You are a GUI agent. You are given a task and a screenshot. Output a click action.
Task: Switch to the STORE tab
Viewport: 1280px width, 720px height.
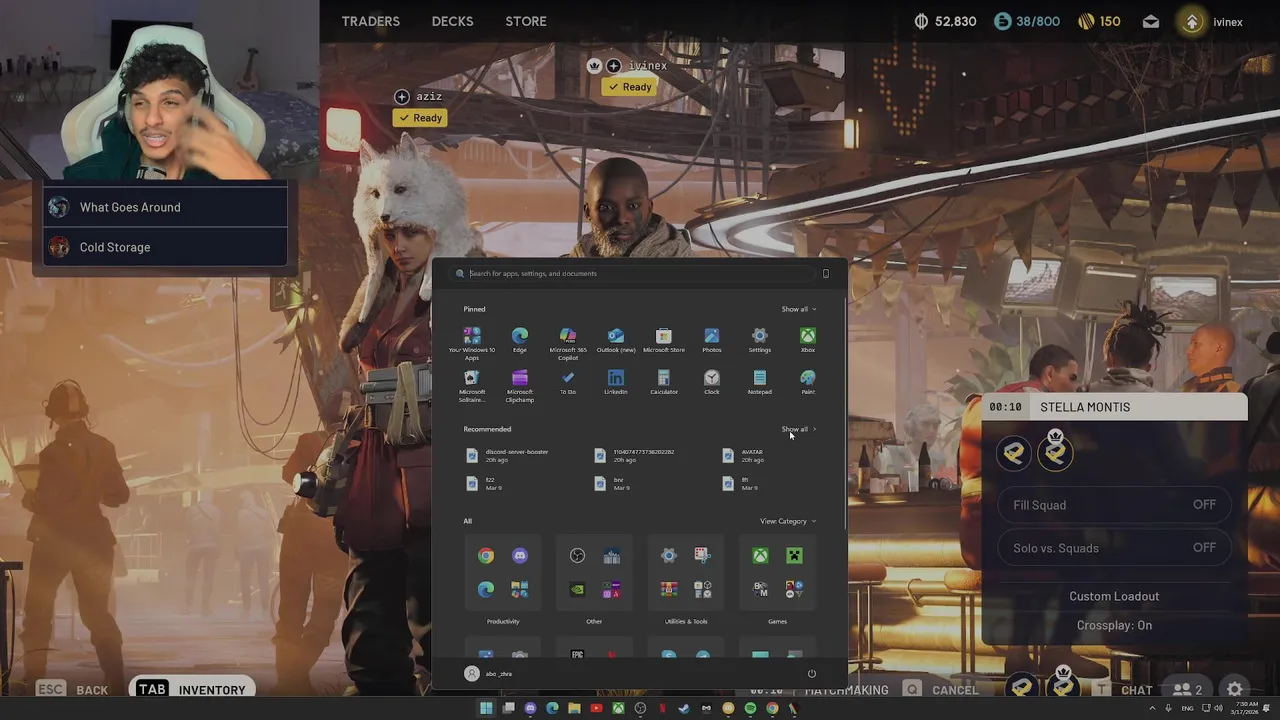(526, 21)
